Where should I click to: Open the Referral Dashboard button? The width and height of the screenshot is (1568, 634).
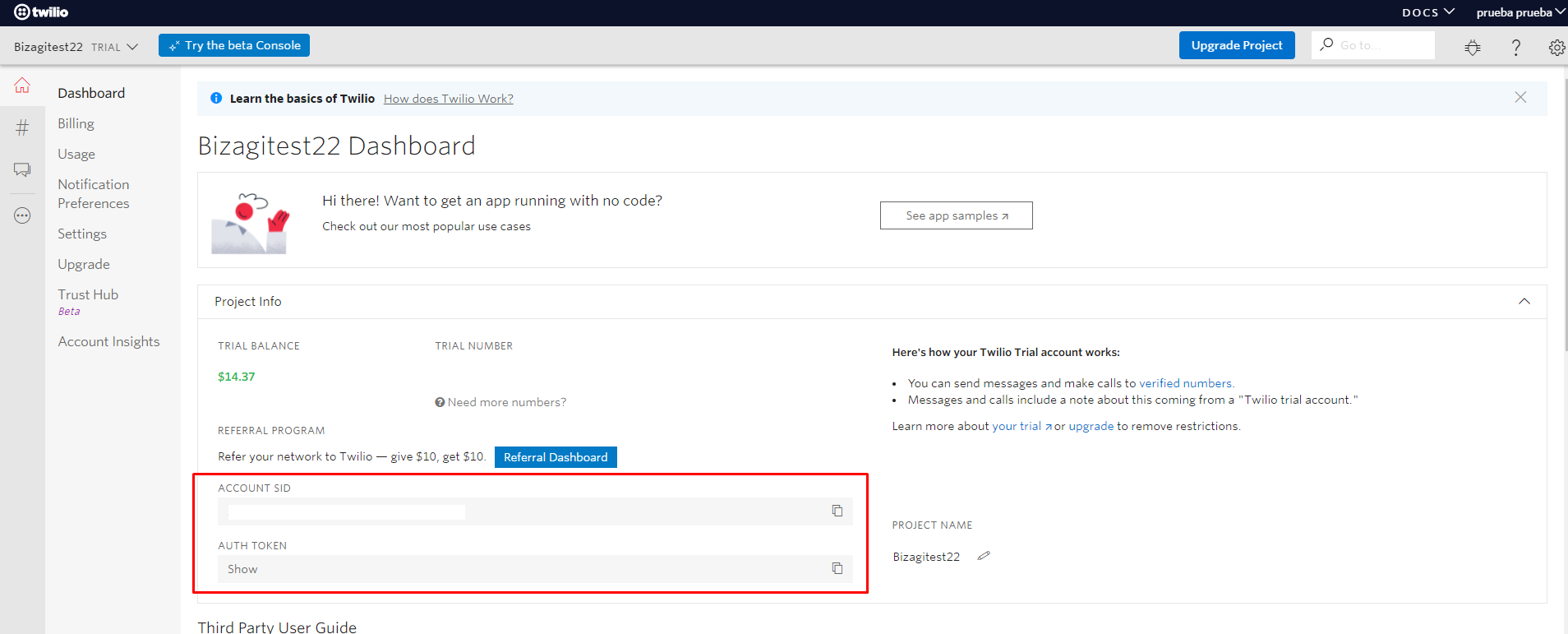coord(556,457)
